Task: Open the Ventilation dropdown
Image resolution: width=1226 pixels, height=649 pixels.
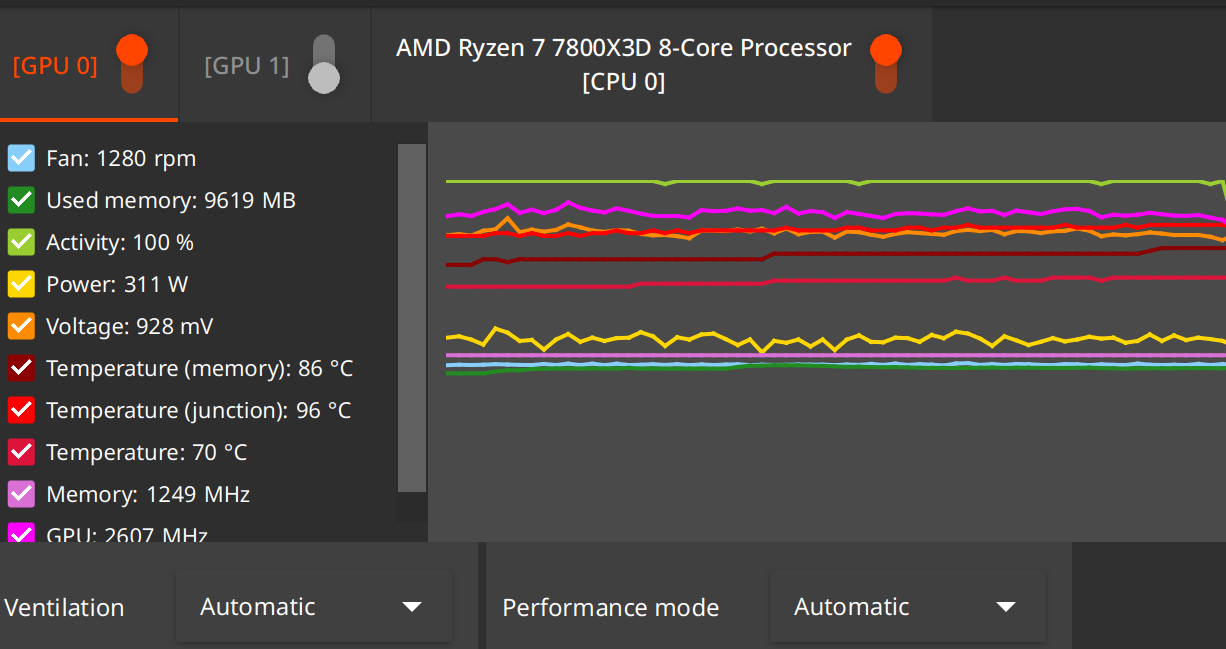Action: coord(313,607)
